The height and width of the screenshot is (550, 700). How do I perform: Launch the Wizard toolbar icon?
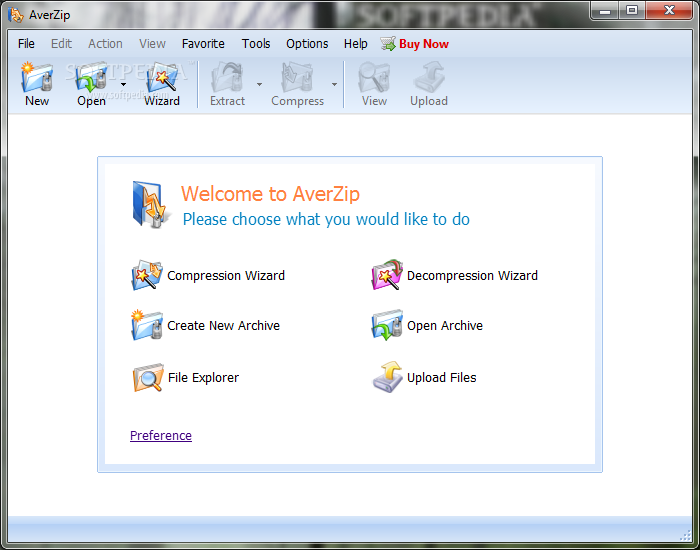click(162, 77)
